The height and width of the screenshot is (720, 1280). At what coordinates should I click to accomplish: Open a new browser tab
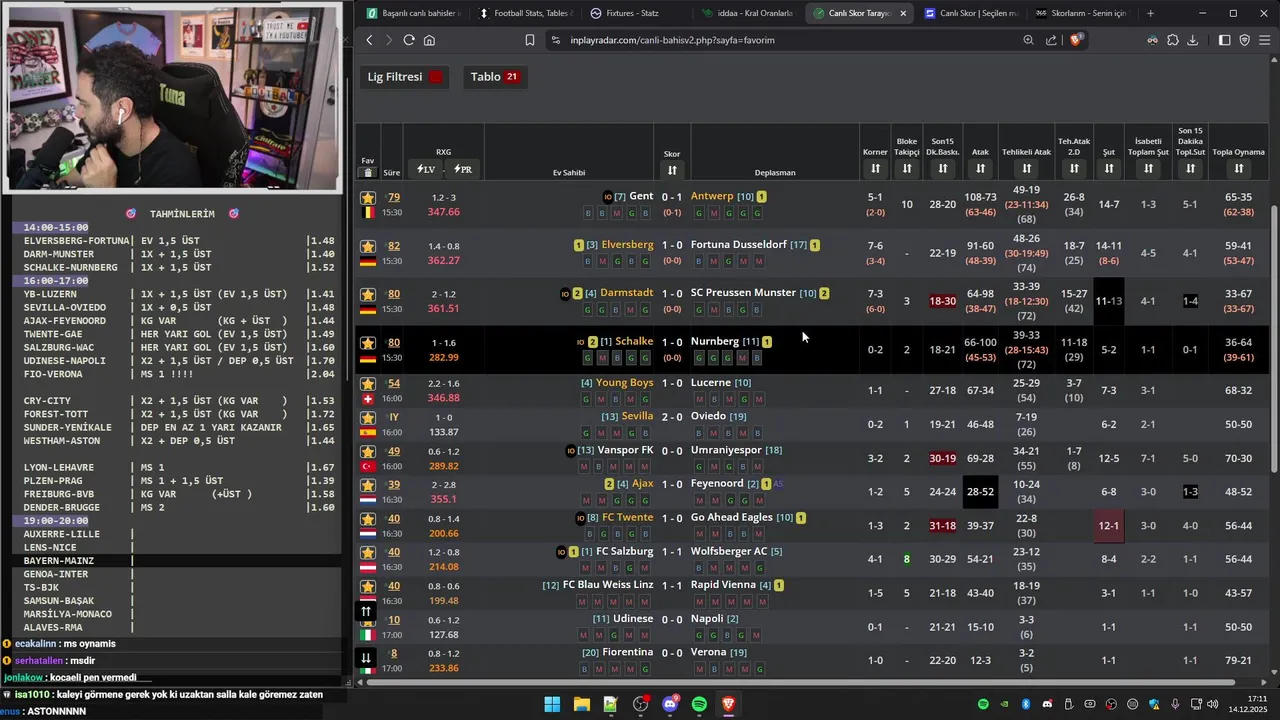click(x=1150, y=13)
